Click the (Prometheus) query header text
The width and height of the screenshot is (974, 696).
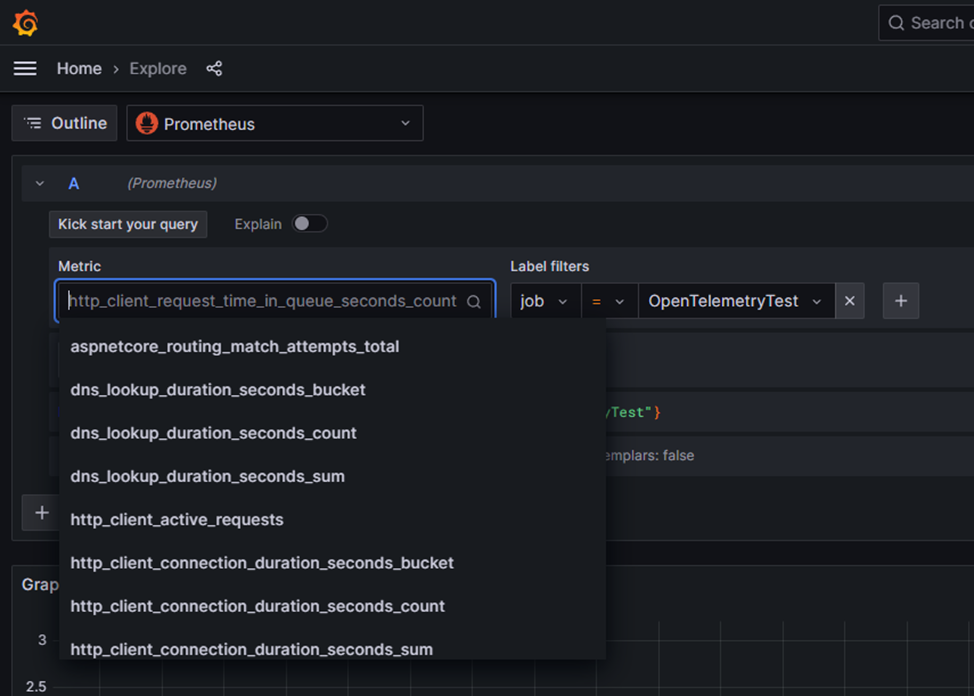(x=172, y=183)
